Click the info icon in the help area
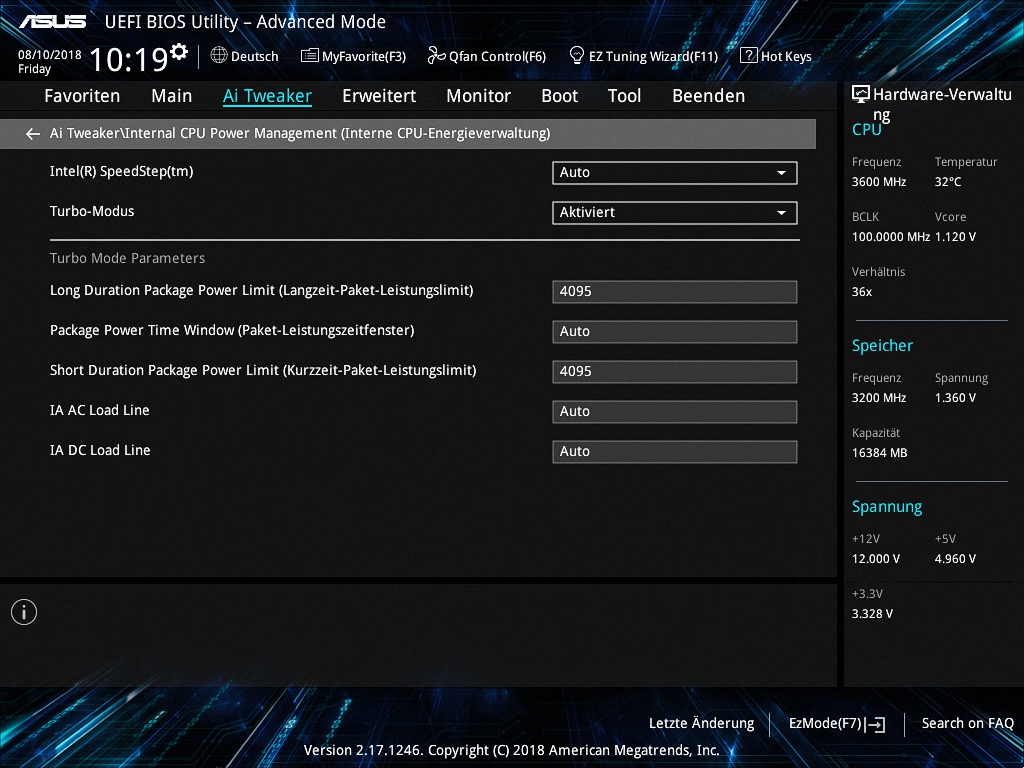Viewport: 1024px width, 768px height. point(24,612)
